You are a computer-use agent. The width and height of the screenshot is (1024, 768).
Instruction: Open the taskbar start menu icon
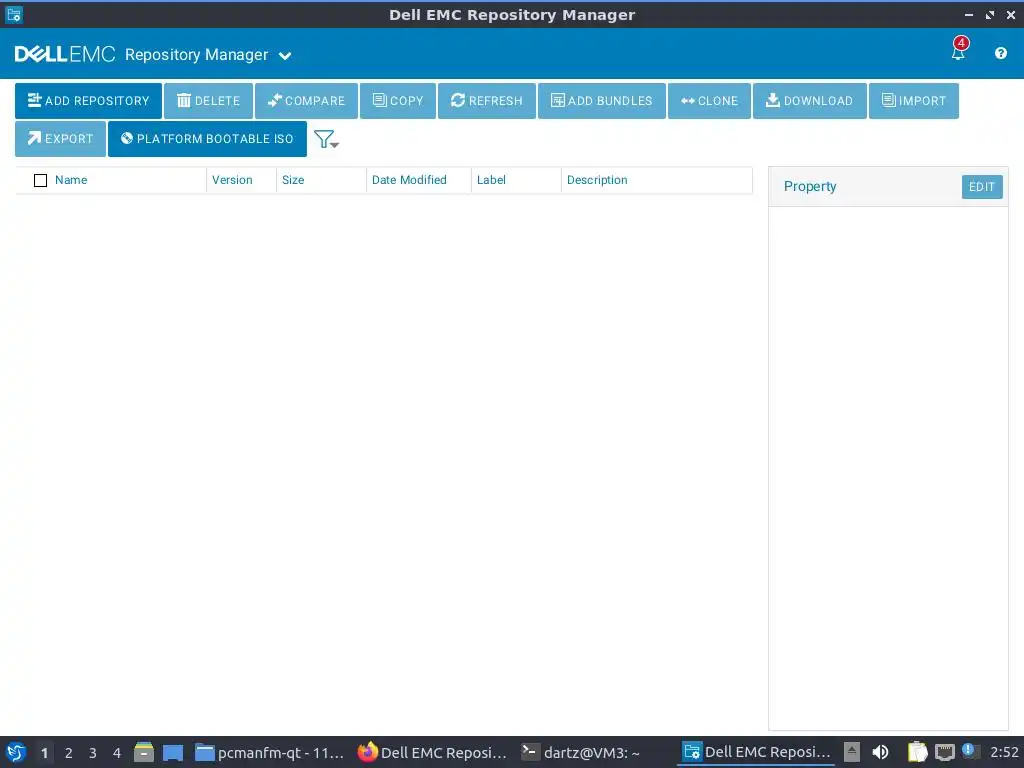coord(16,752)
